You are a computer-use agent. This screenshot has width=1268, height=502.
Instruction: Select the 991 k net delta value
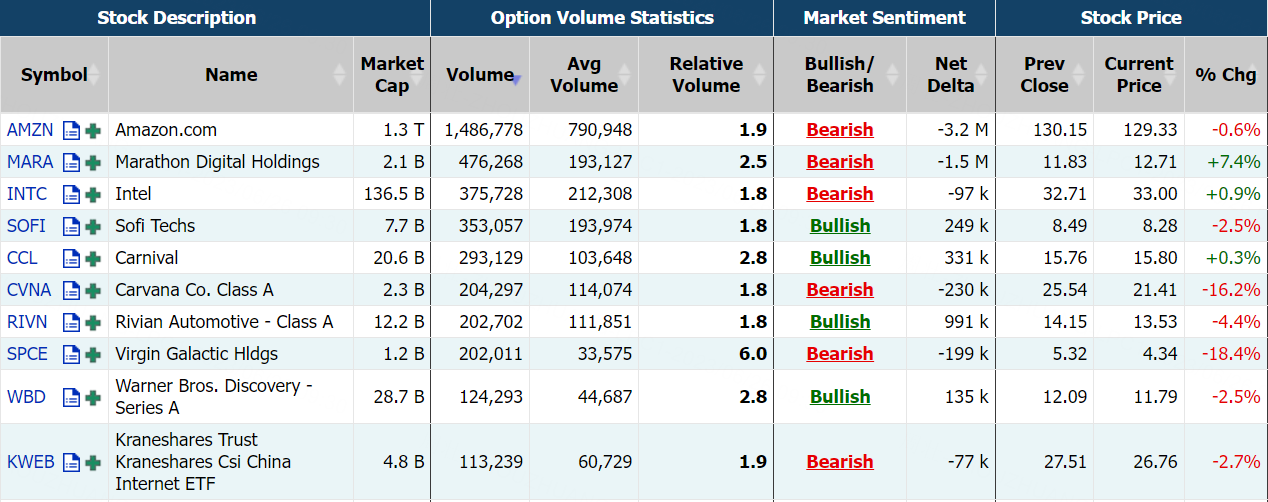(966, 322)
